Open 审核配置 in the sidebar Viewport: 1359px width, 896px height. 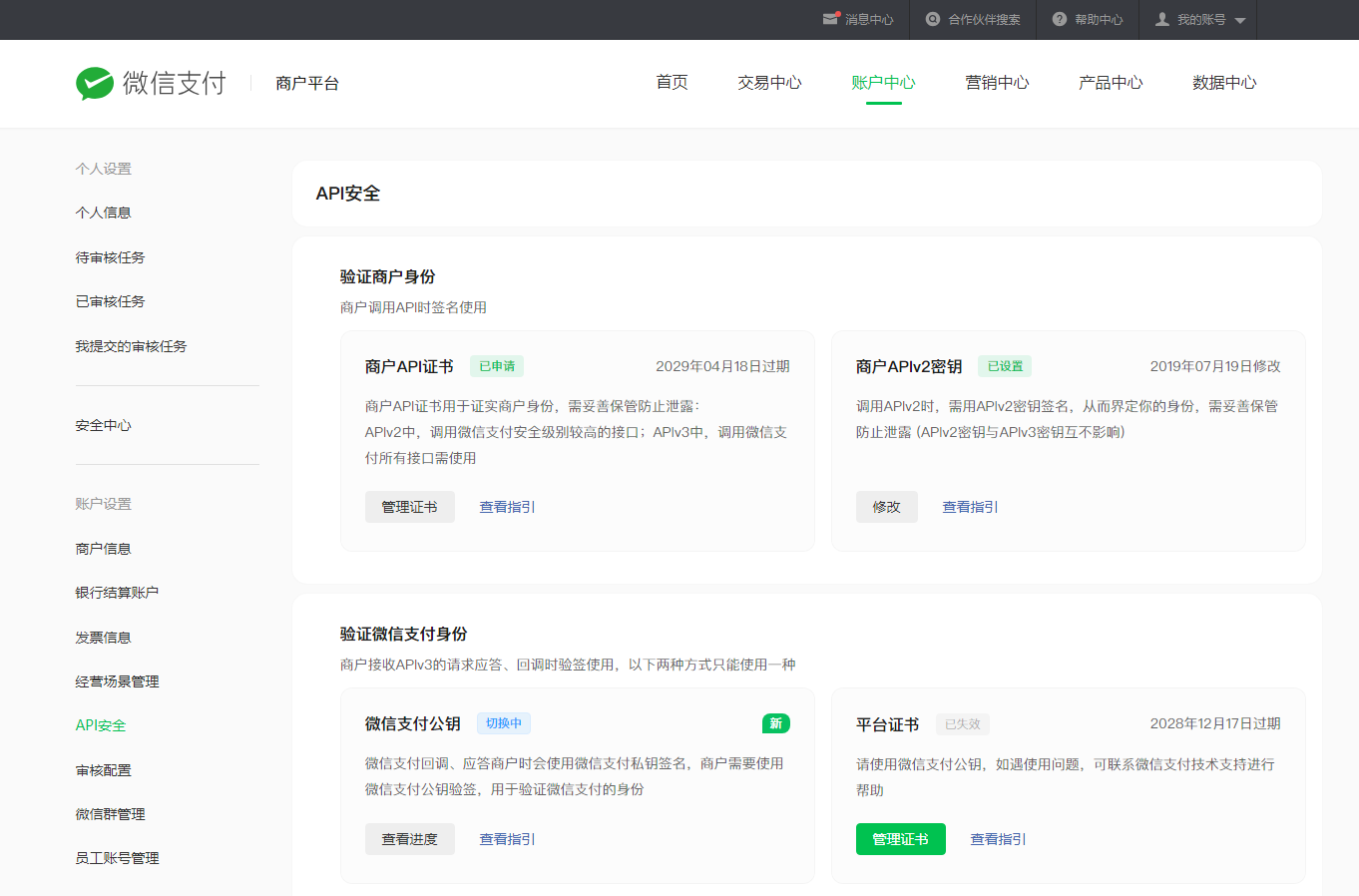pyautogui.click(x=104, y=770)
